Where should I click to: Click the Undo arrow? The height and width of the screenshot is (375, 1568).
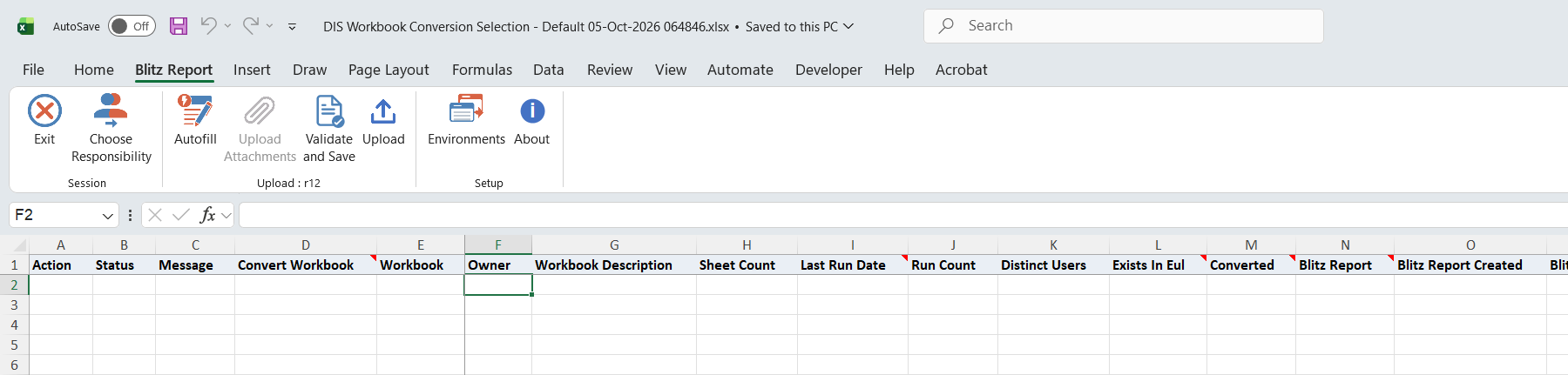(208, 26)
